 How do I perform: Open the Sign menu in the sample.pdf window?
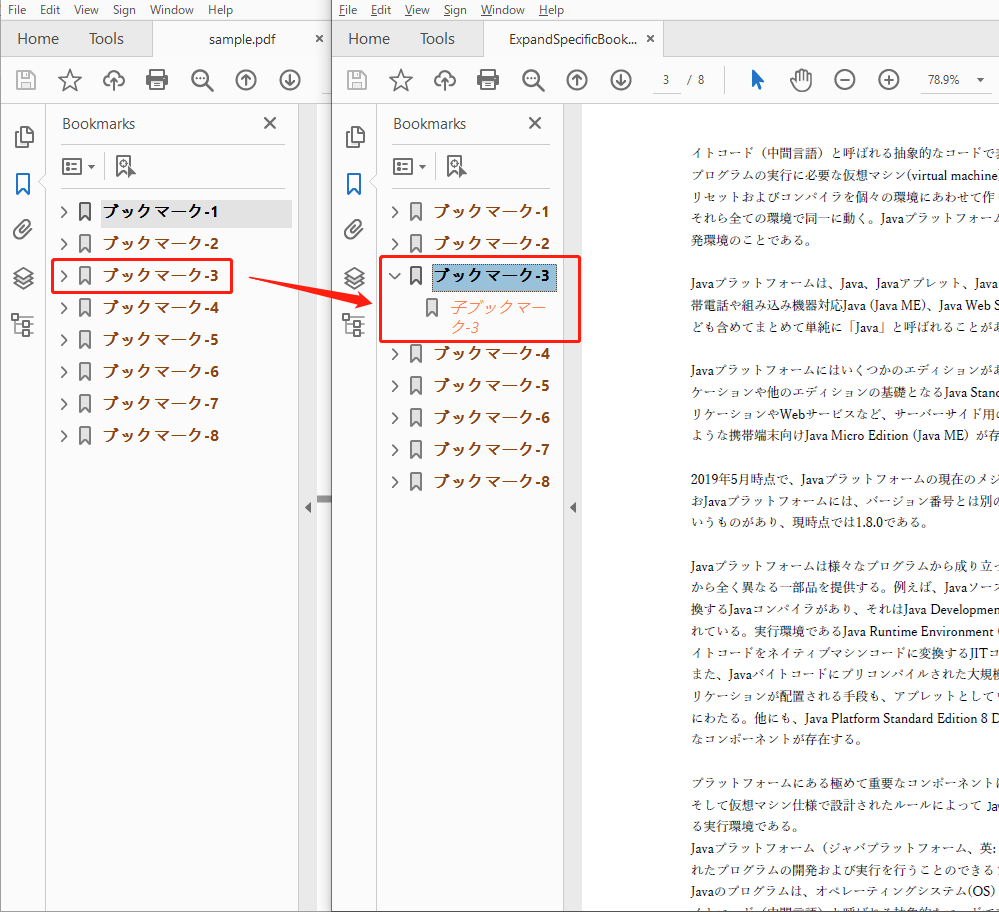[124, 10]
